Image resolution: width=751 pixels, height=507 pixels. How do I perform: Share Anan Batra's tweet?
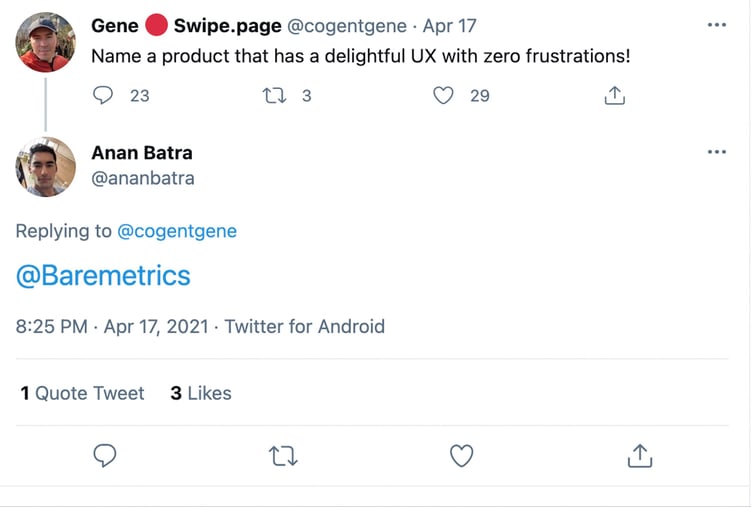639,456
